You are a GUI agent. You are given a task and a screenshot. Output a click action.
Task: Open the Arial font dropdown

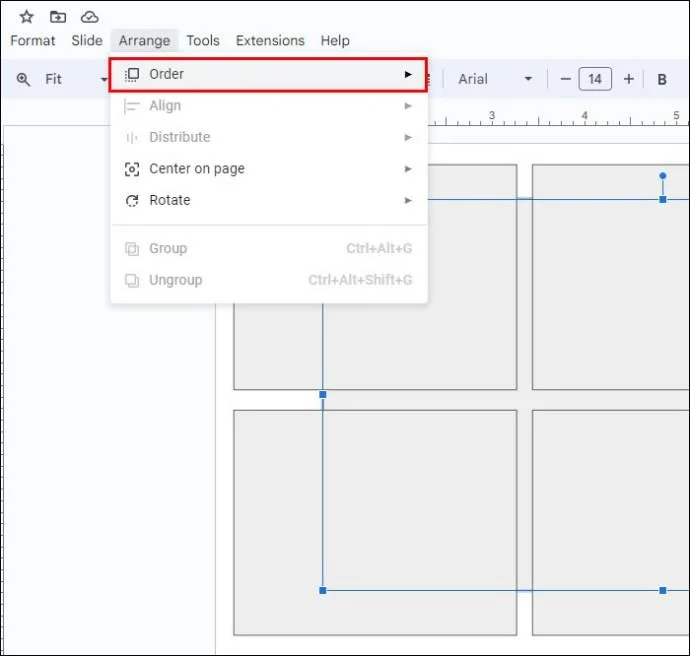[495, 79]
